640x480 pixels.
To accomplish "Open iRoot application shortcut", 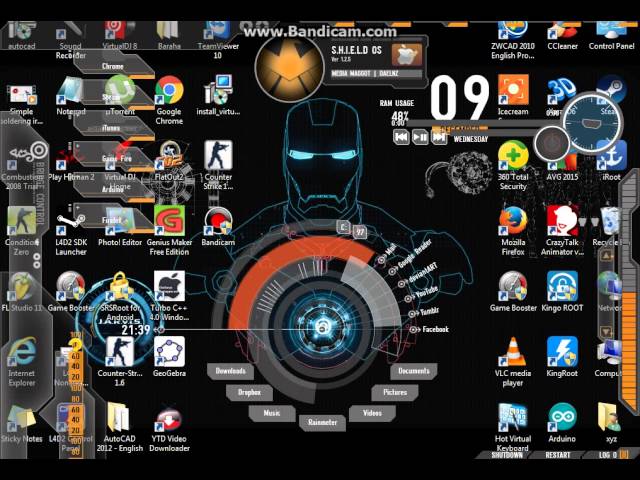I will (611, 156).
